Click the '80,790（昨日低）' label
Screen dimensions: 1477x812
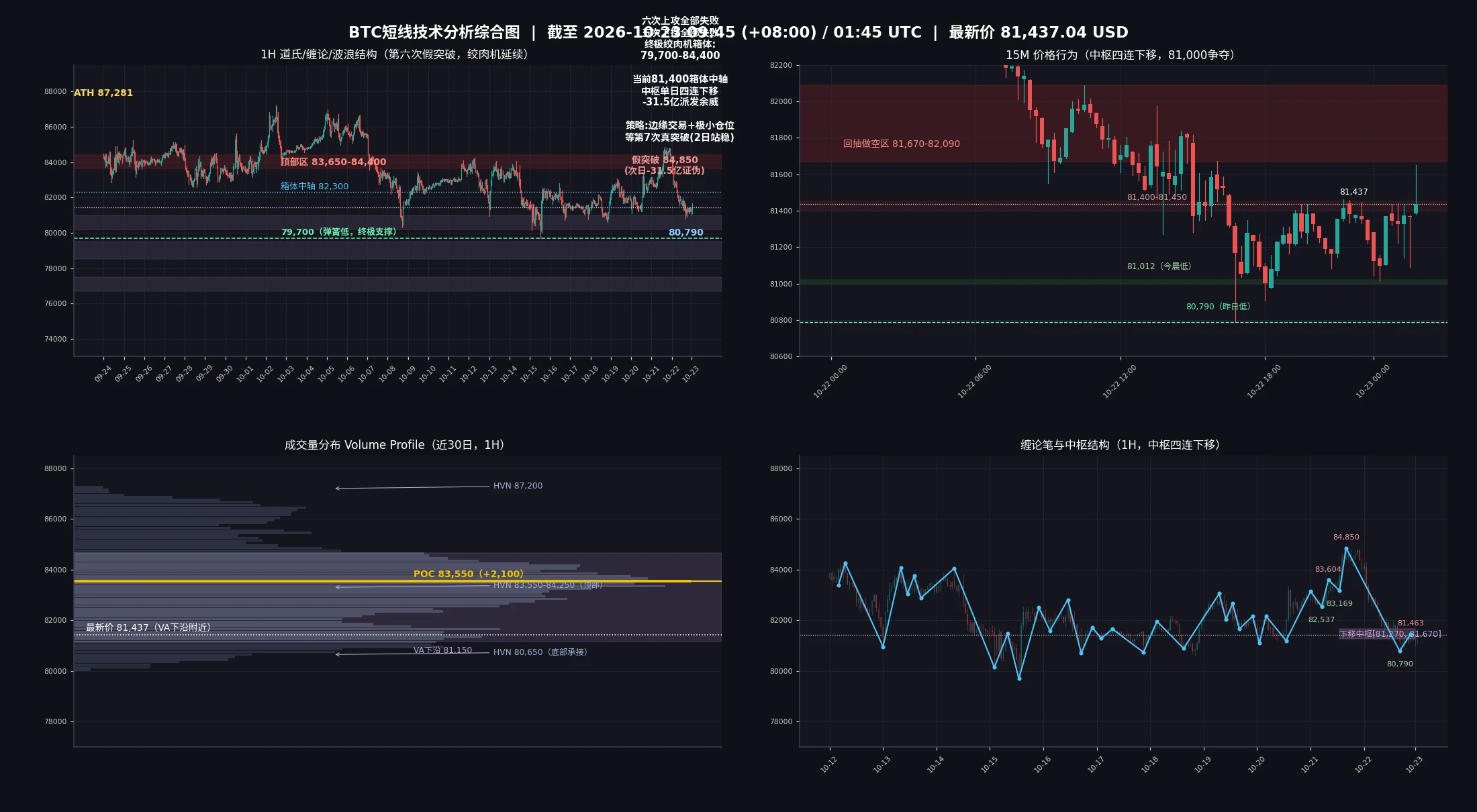pos(1219,307)
